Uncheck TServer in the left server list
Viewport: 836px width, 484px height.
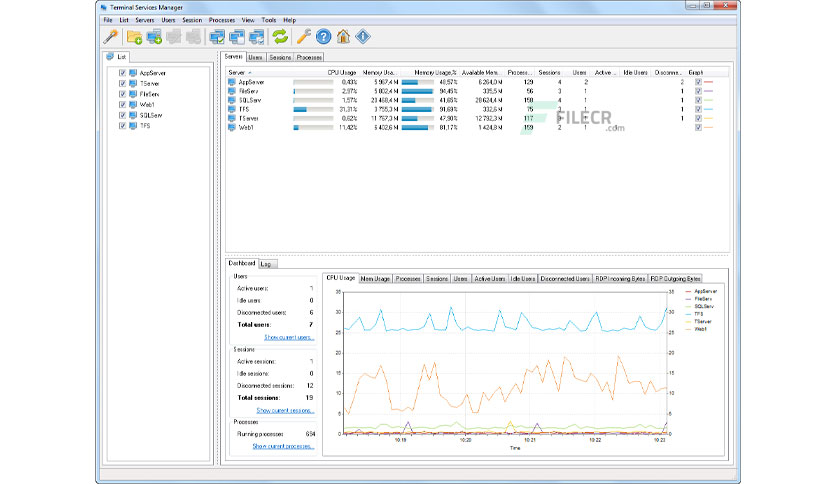123,83
